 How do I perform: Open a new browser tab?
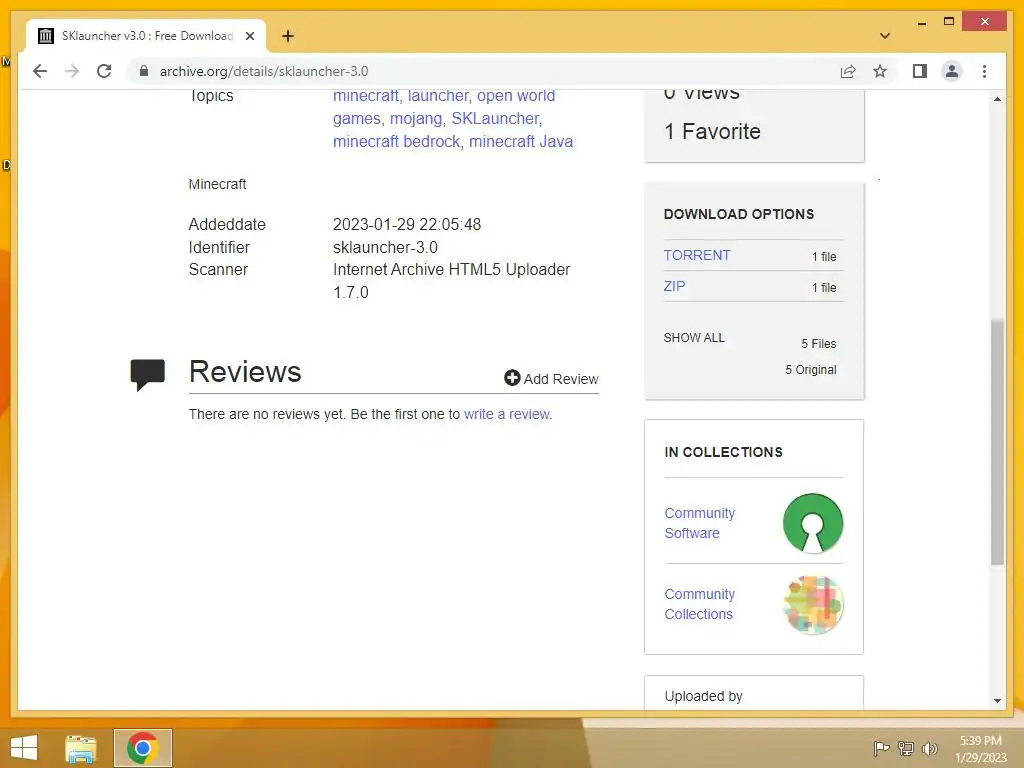point(287,36)
